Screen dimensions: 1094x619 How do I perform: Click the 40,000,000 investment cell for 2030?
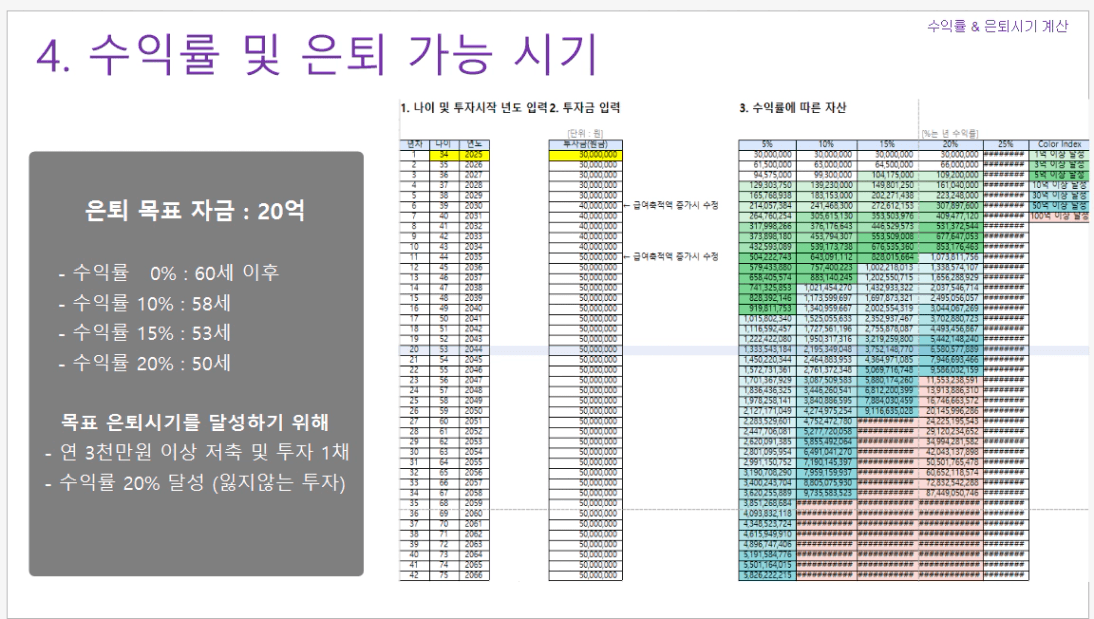tap(585, 206)
